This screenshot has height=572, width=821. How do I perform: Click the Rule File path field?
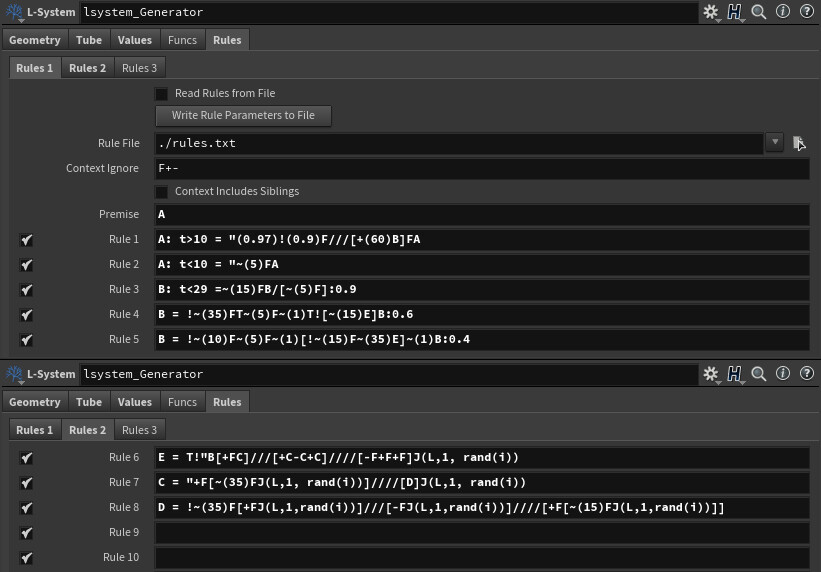point(459,144)
